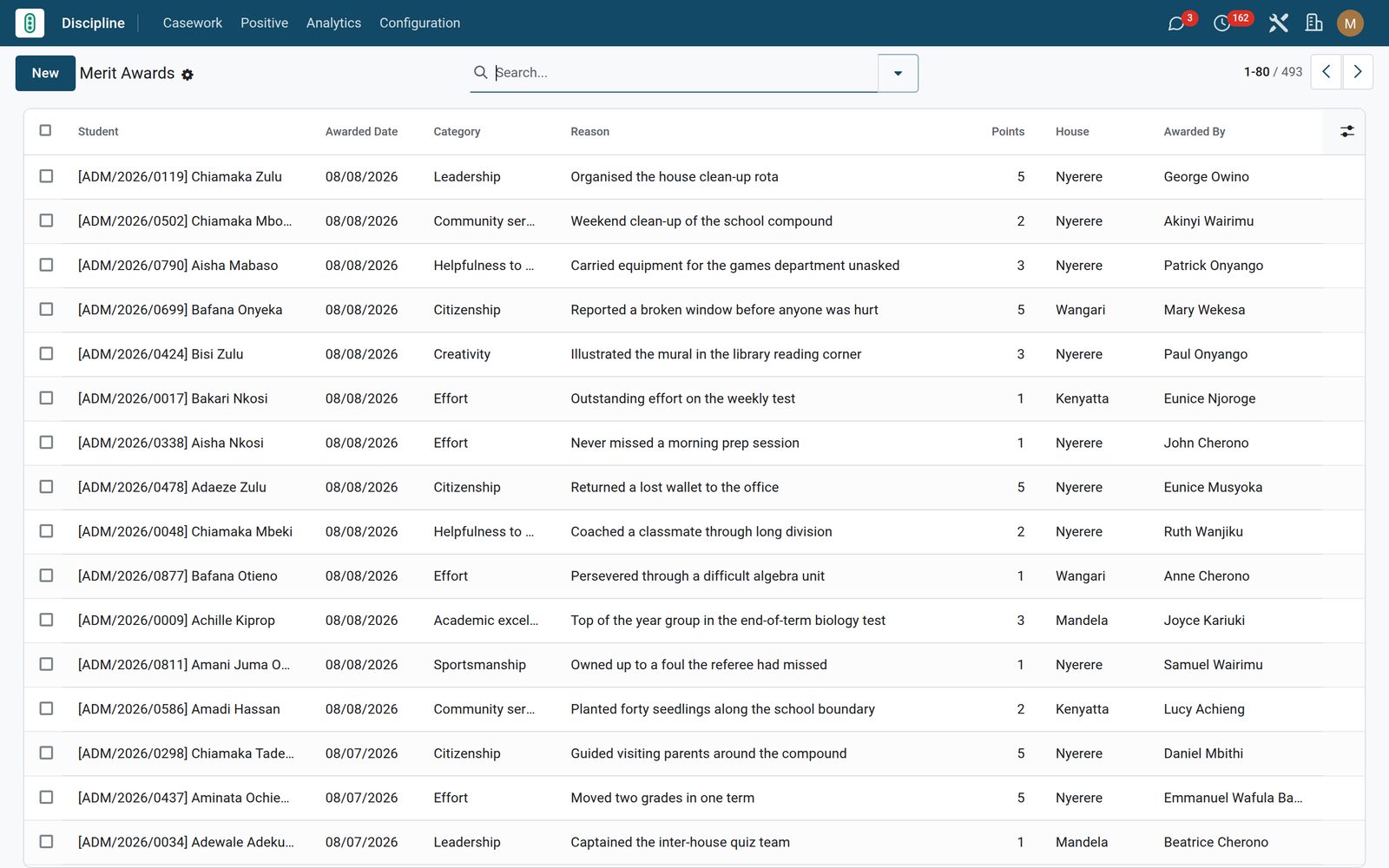Sort by the House column header

pos(1072,132)
